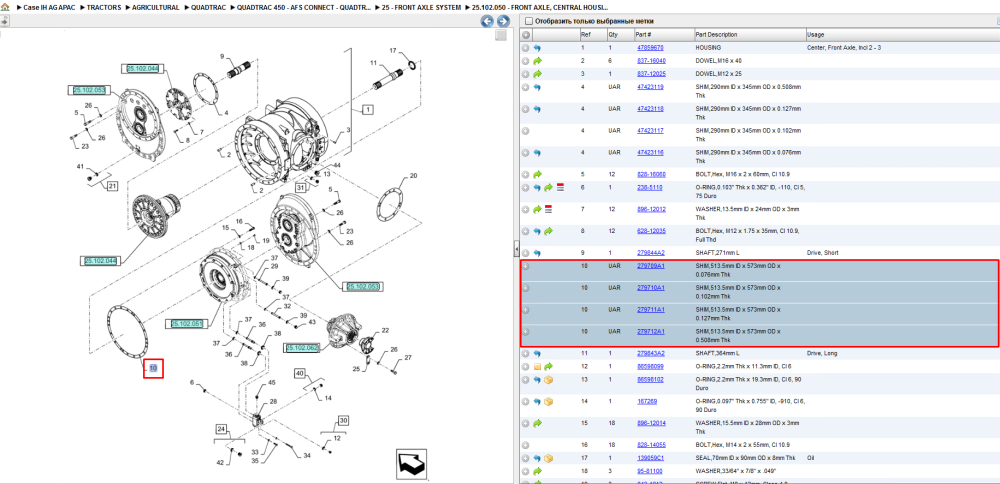1000x484 pixels.
Task: Click blue supersession arrow for HOUSING row
Action: point(537,48)
